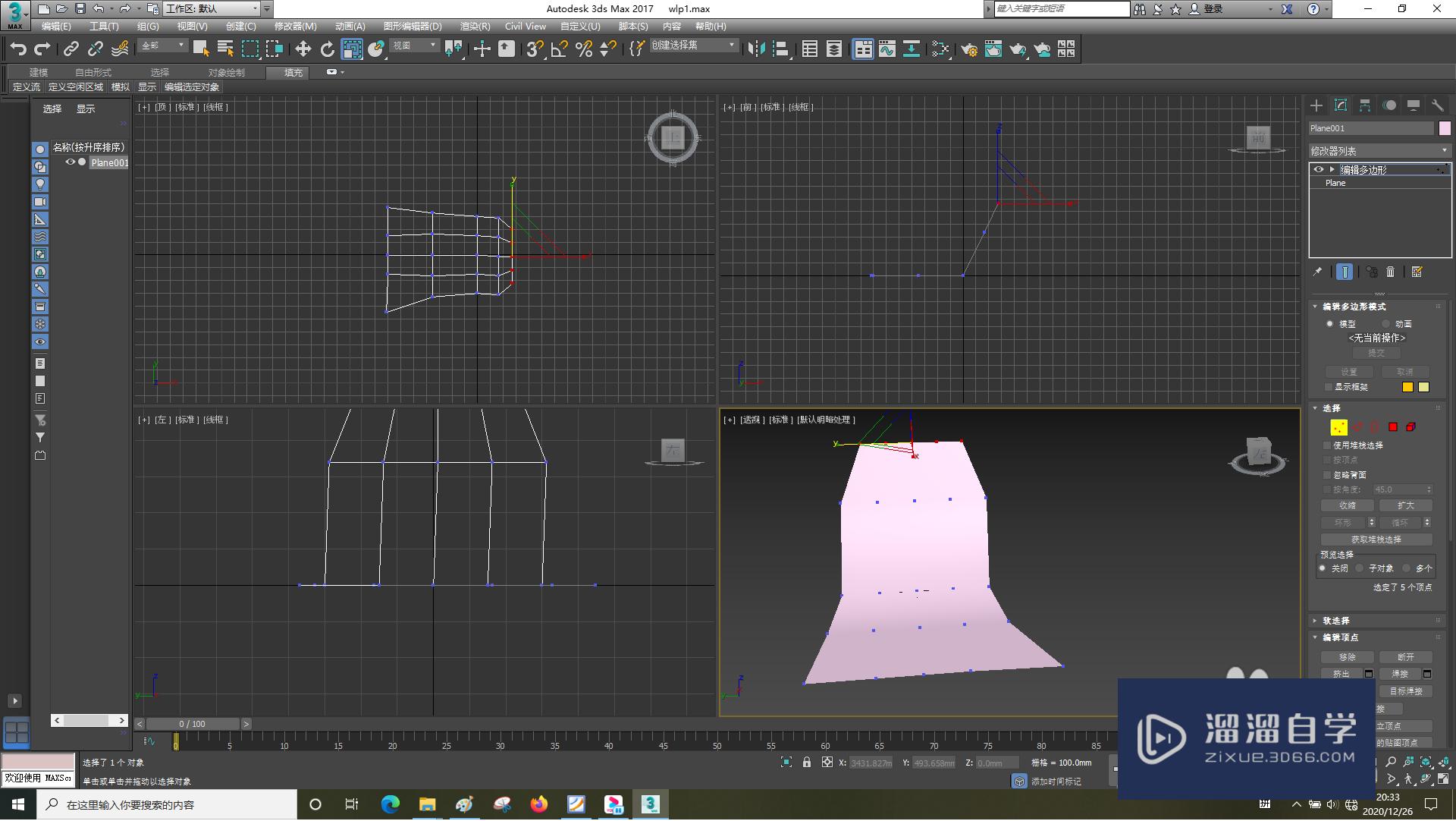The height and width of the screenshot is (821, 1456).
Task: Select the 多个 preview radio button
Action: (1407, 568)
